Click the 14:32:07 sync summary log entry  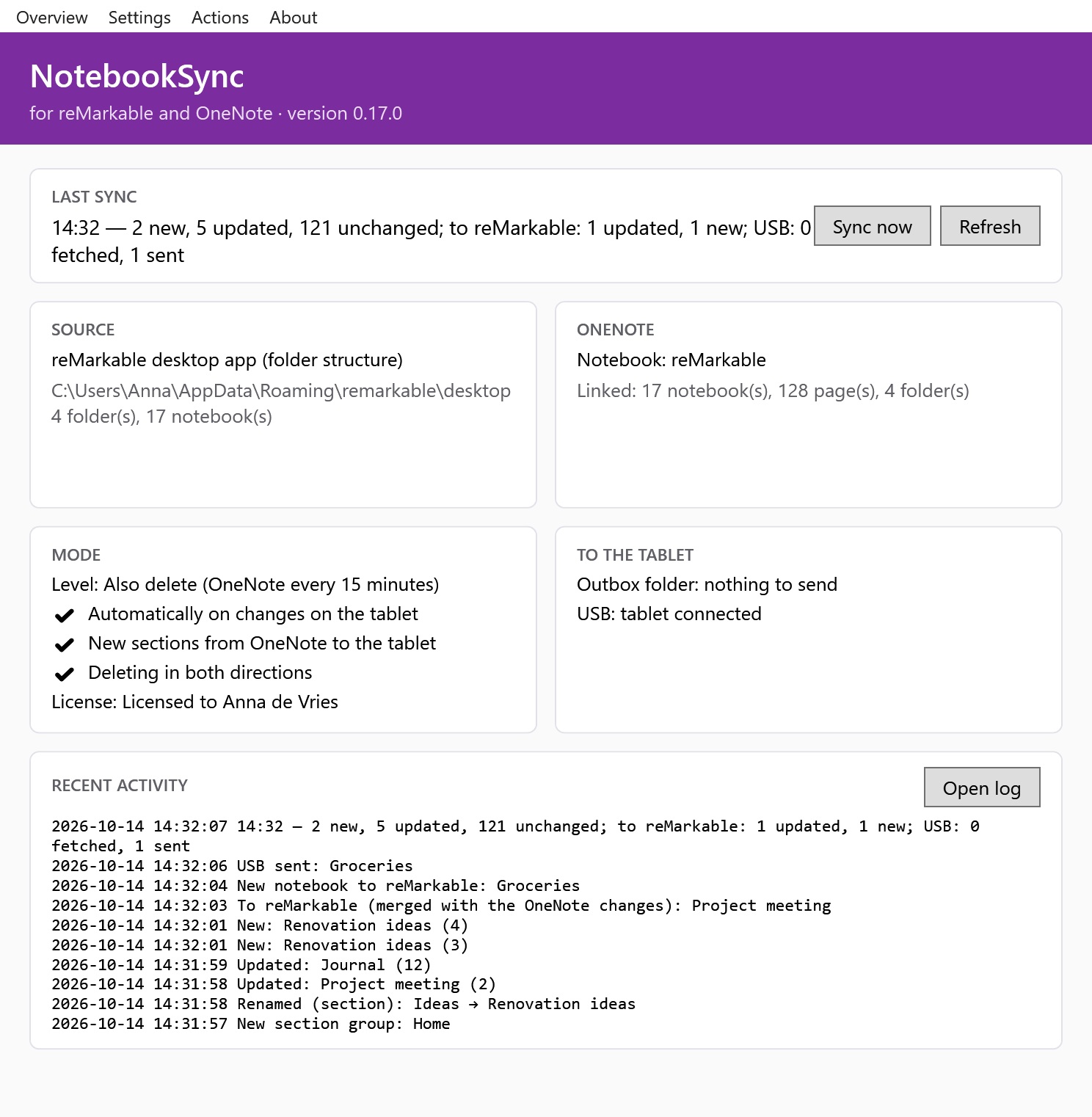pos(515,836)
